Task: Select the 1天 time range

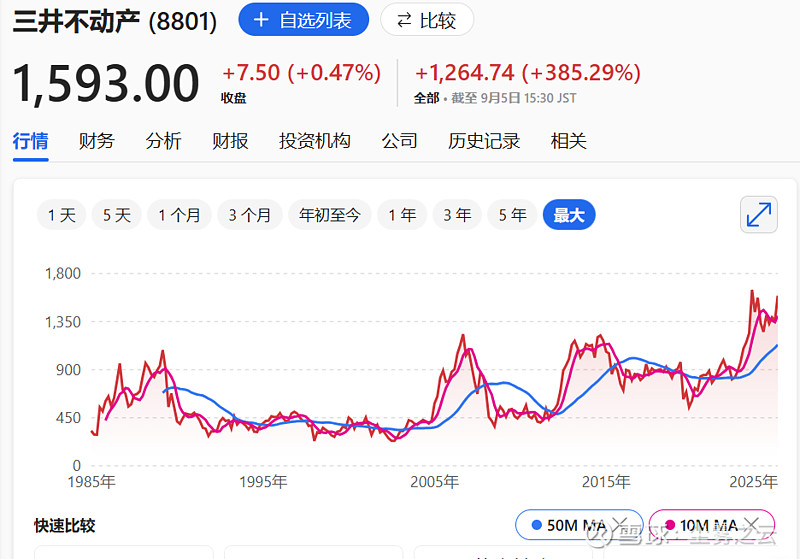Action: coord(61,215)
